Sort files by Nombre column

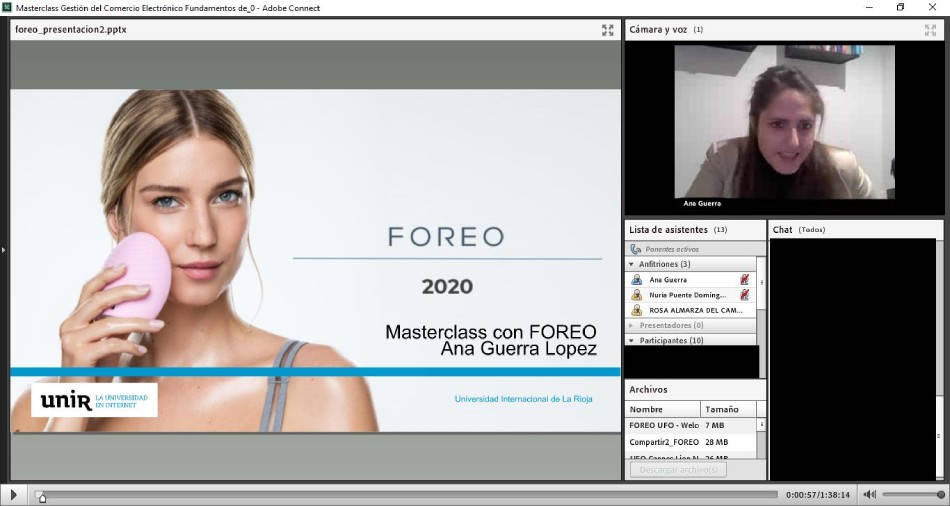pyautogui.click(x=663, y=409)
